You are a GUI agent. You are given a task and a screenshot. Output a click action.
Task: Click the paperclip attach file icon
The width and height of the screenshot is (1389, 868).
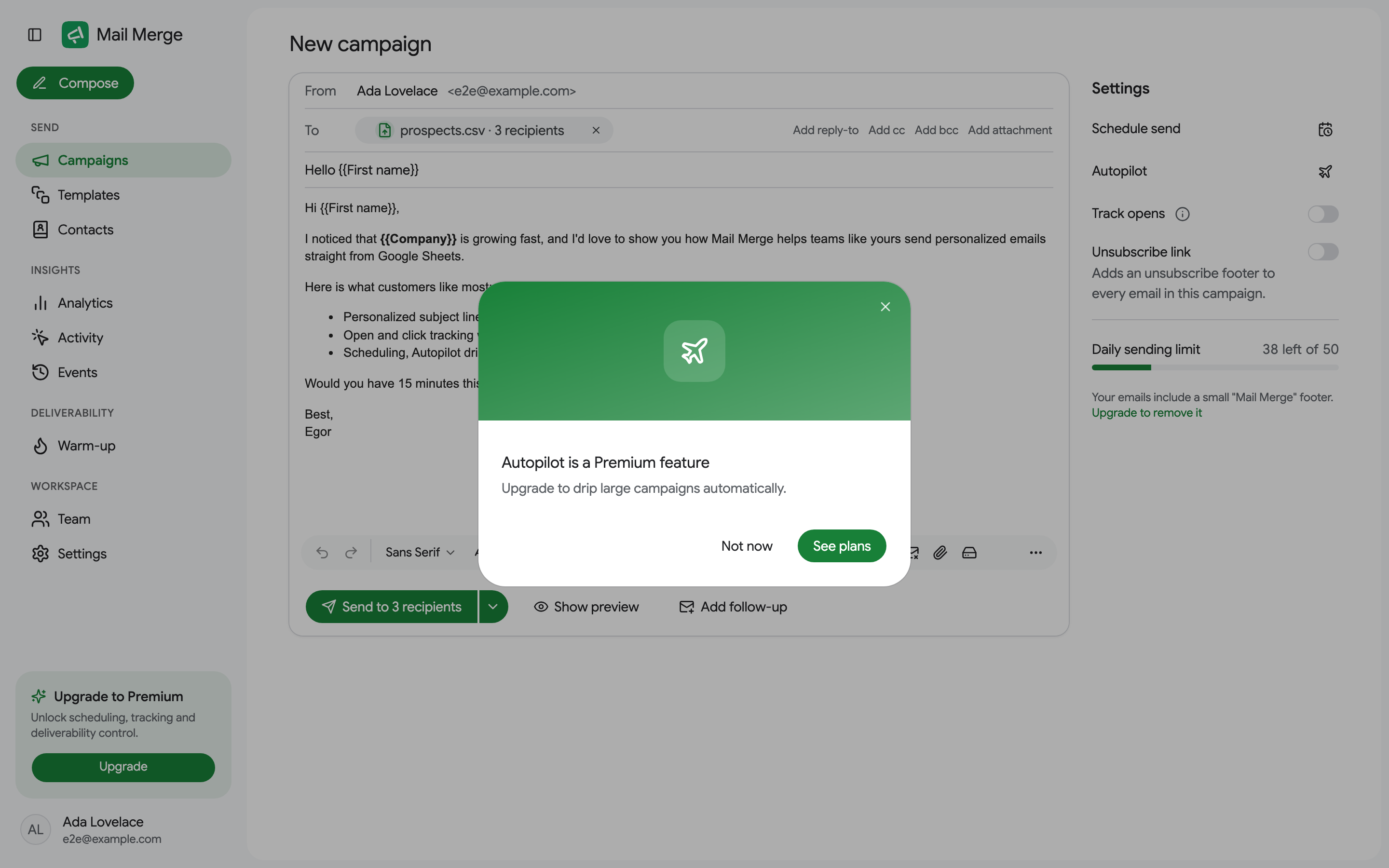tap(940, 552)
